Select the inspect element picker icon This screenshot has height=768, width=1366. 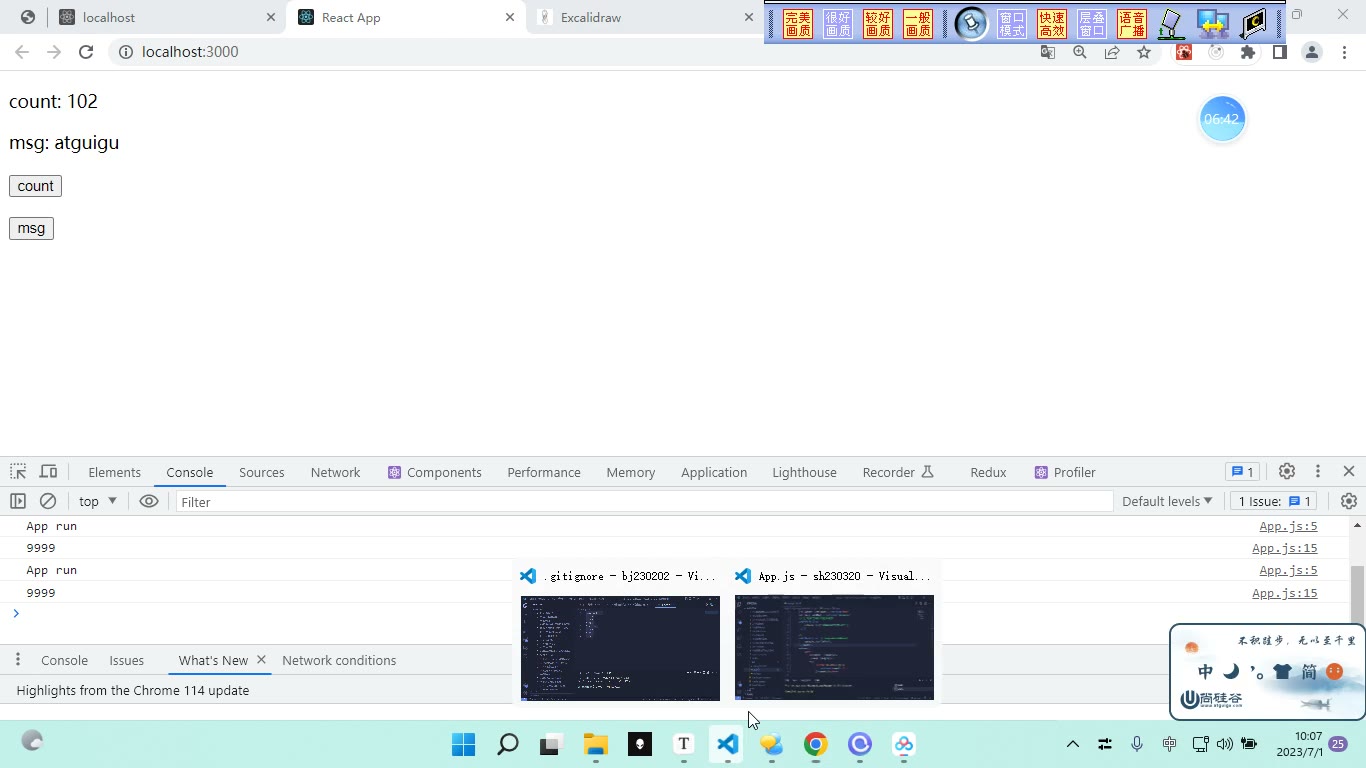[x=18, y=472]
